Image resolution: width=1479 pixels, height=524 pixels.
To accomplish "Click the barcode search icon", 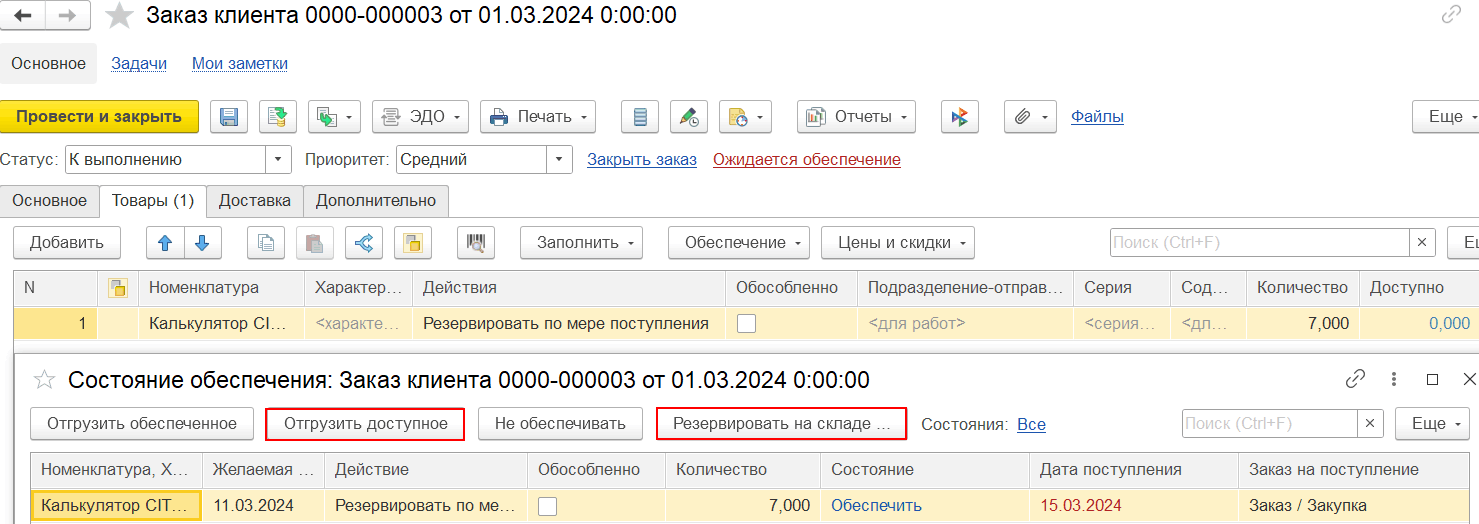I will click(x=477, y=242).
